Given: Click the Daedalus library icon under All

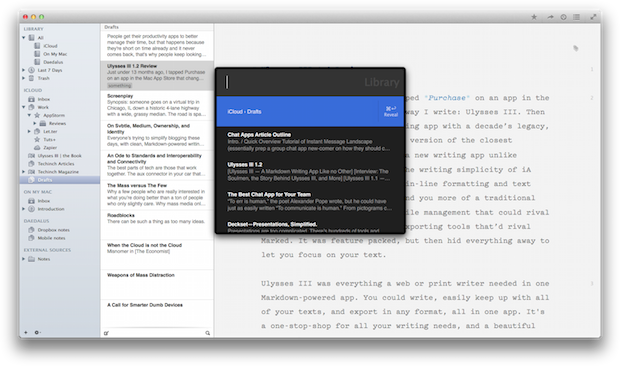Looking at the screenshot, I should coord(37,62).
